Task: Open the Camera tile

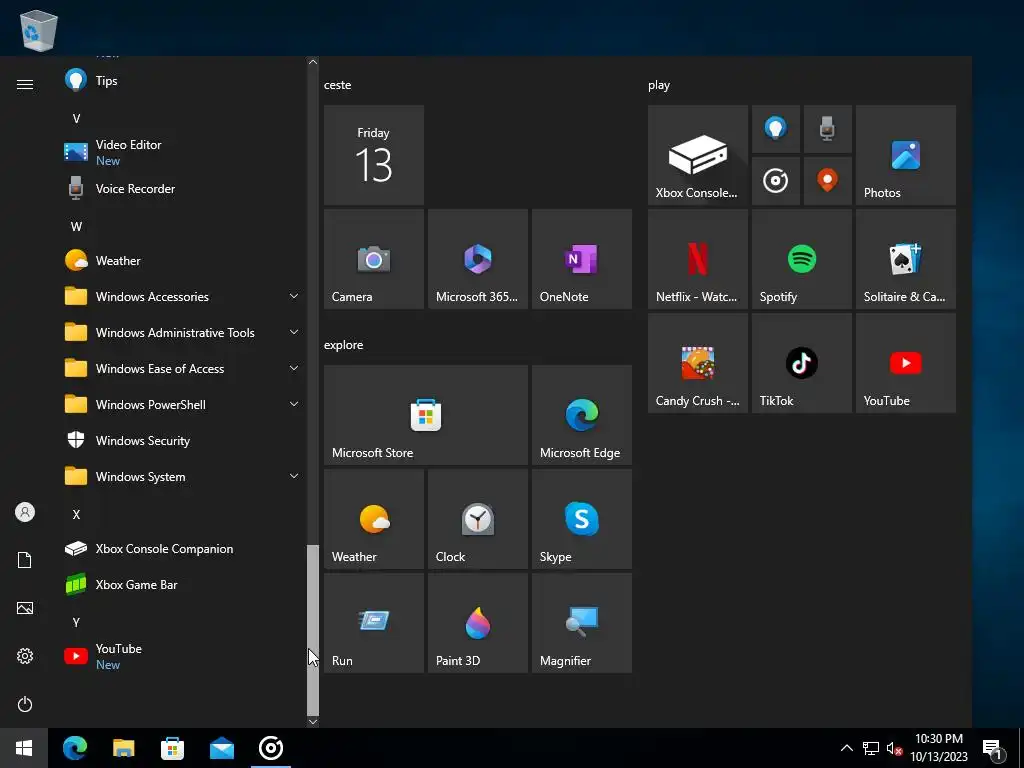Action: [x=374, y=259]
